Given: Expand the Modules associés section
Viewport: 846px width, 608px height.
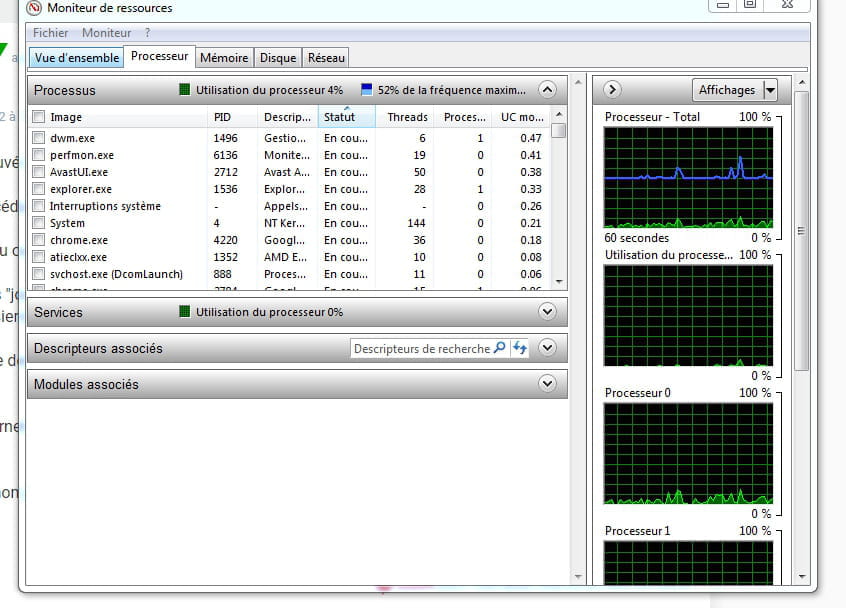Looking at the screenshot, I should 547,384.
